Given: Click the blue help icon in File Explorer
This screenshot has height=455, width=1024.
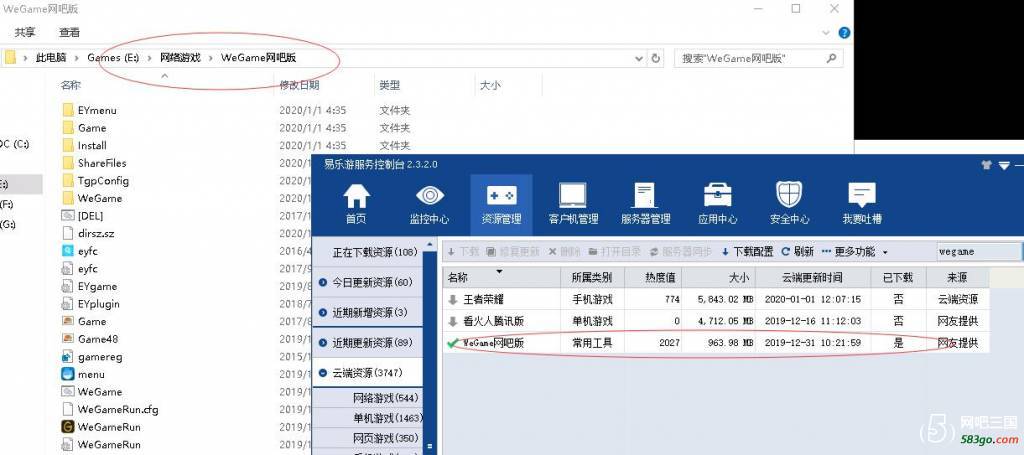Looking at the screenshot, I should coord(844,33).
